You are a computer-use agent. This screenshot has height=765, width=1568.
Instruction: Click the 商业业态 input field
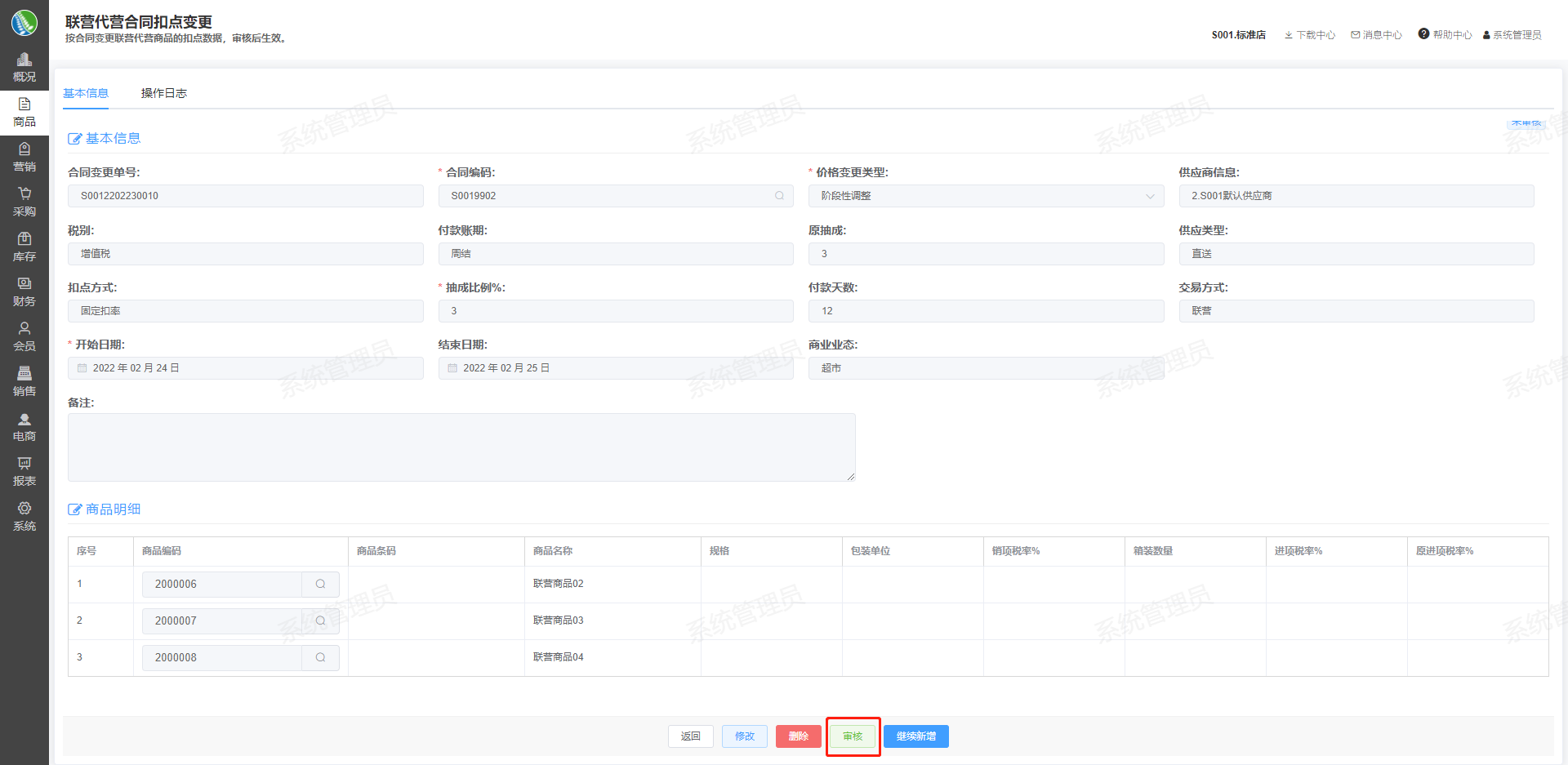point(987,368)
